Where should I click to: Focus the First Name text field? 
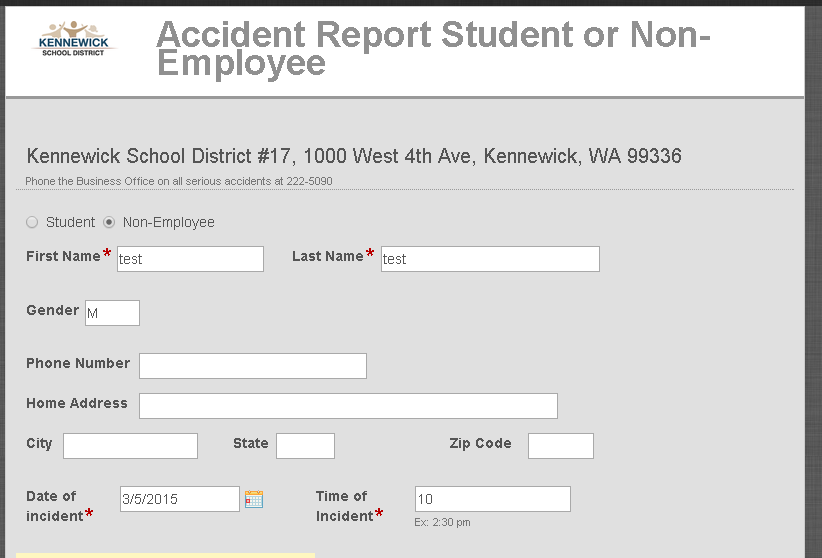pos(190,259)
